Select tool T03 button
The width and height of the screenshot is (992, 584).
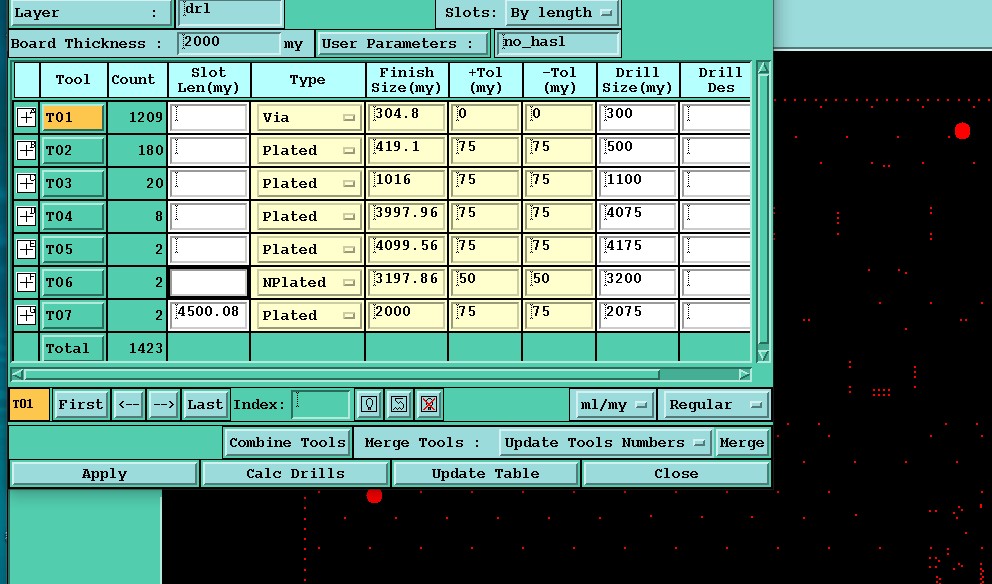click(73, 183)
